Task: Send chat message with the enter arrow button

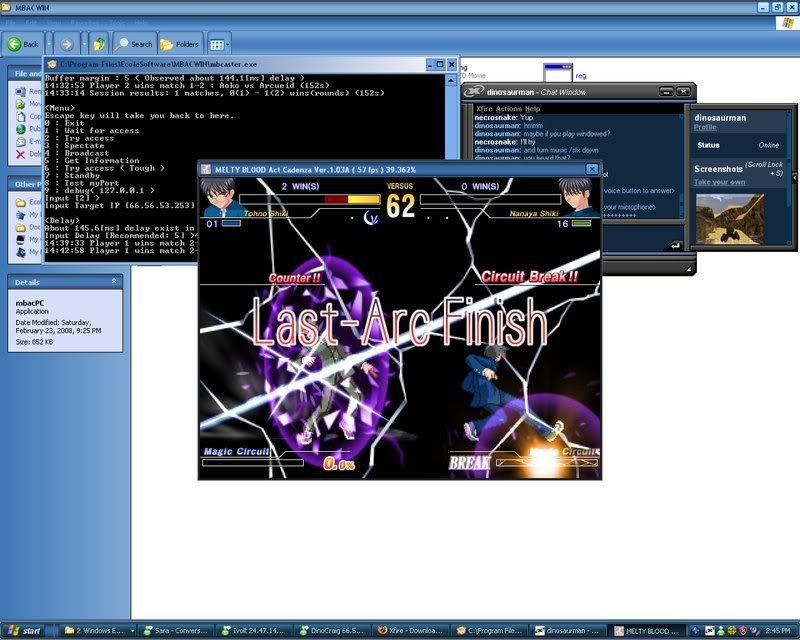Action: [x=675, y=246]
